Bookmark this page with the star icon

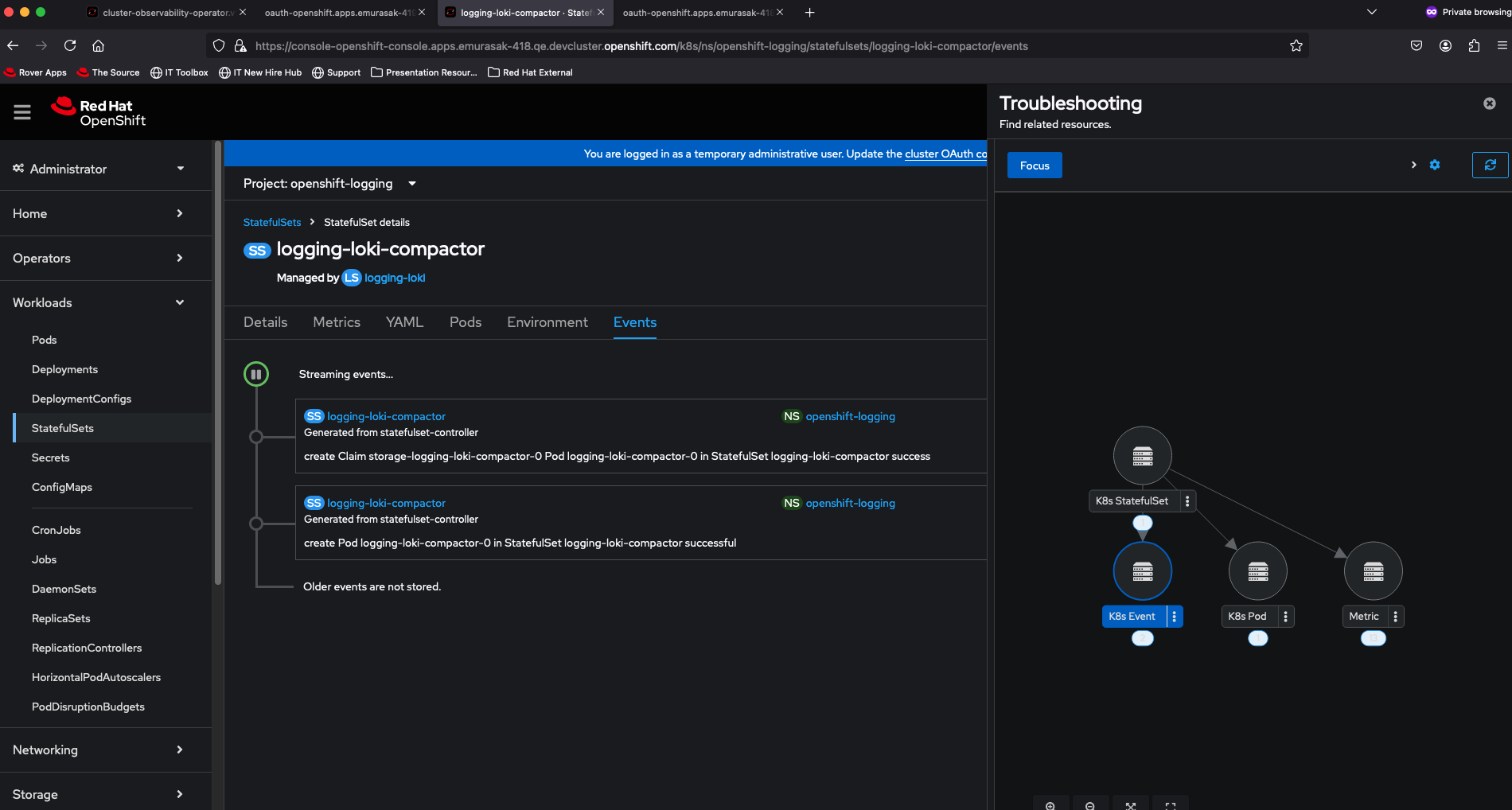[x=1296, y=45]
